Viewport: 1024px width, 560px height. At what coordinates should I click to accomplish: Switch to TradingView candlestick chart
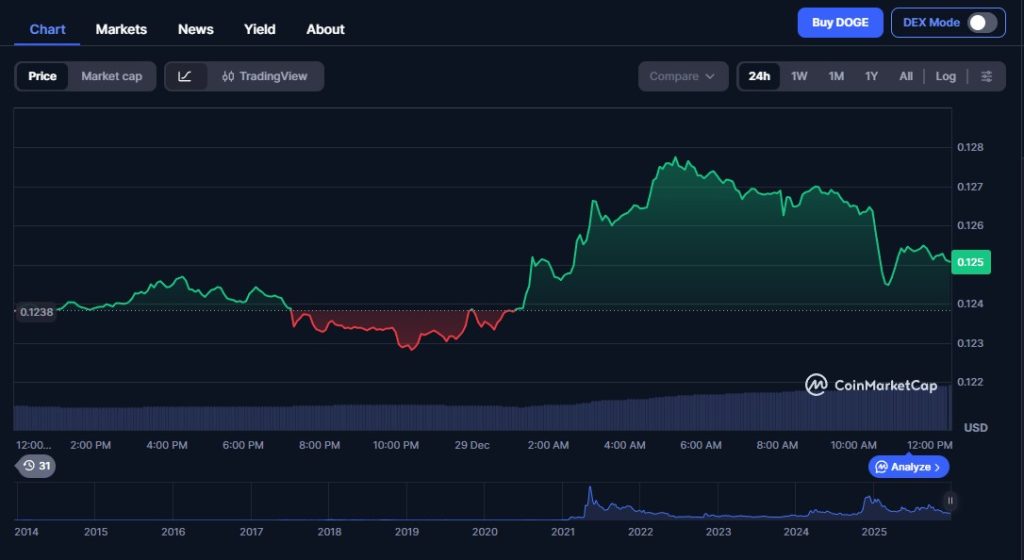(265, 76)
